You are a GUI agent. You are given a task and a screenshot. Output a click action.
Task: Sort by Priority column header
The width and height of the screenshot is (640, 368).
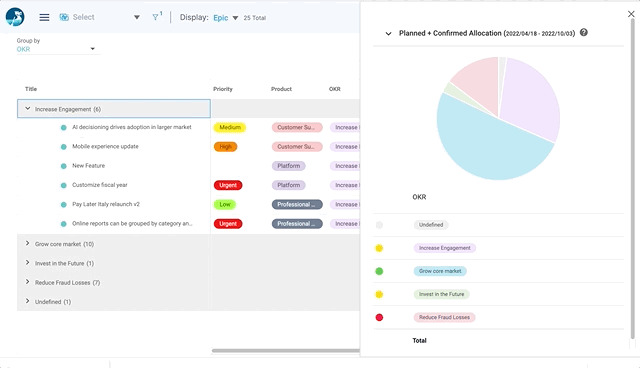pyautogui.click(x=223, y=89)
